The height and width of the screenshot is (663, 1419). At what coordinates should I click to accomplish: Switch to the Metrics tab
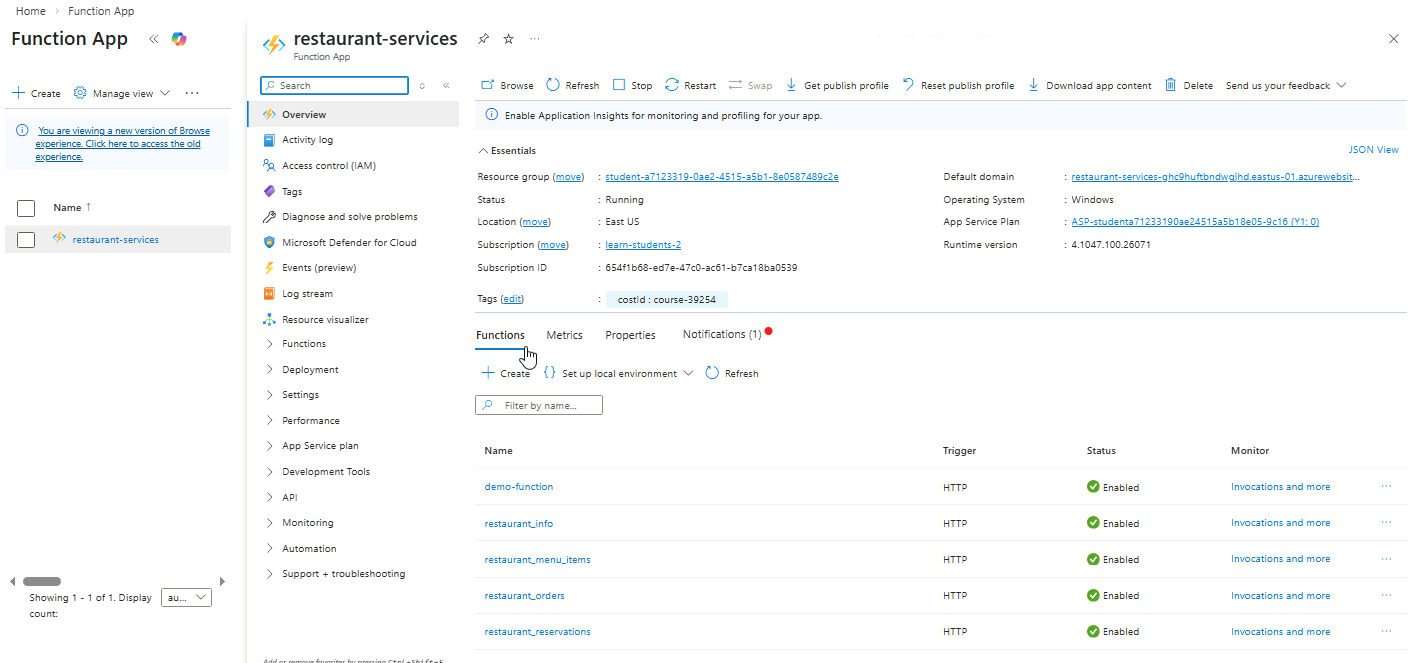click(x=564, y=335)
